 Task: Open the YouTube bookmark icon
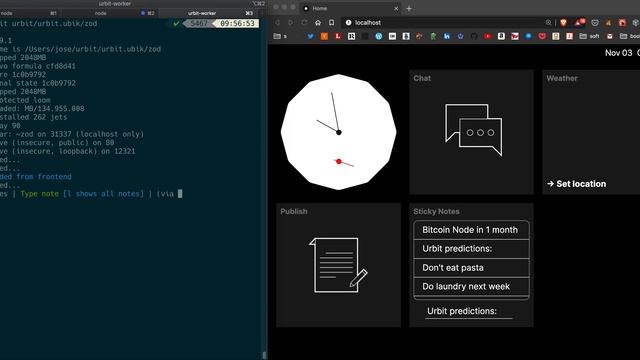[x=488, y=36]
